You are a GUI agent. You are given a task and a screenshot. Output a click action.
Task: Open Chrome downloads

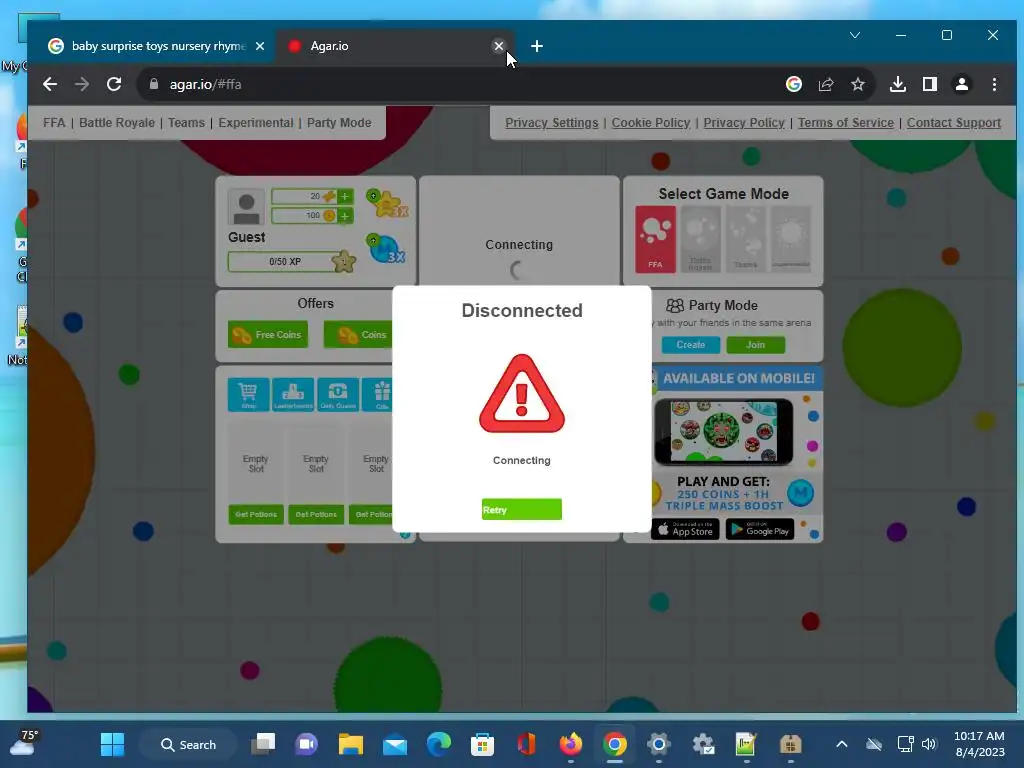898,84
